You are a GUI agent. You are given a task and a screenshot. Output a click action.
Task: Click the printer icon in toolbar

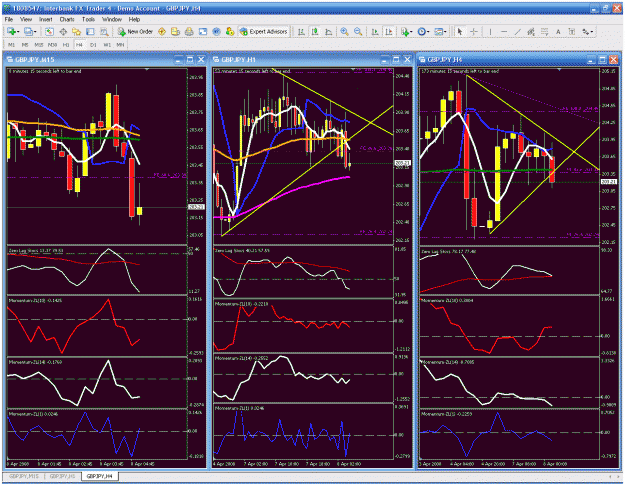[189, 31]
